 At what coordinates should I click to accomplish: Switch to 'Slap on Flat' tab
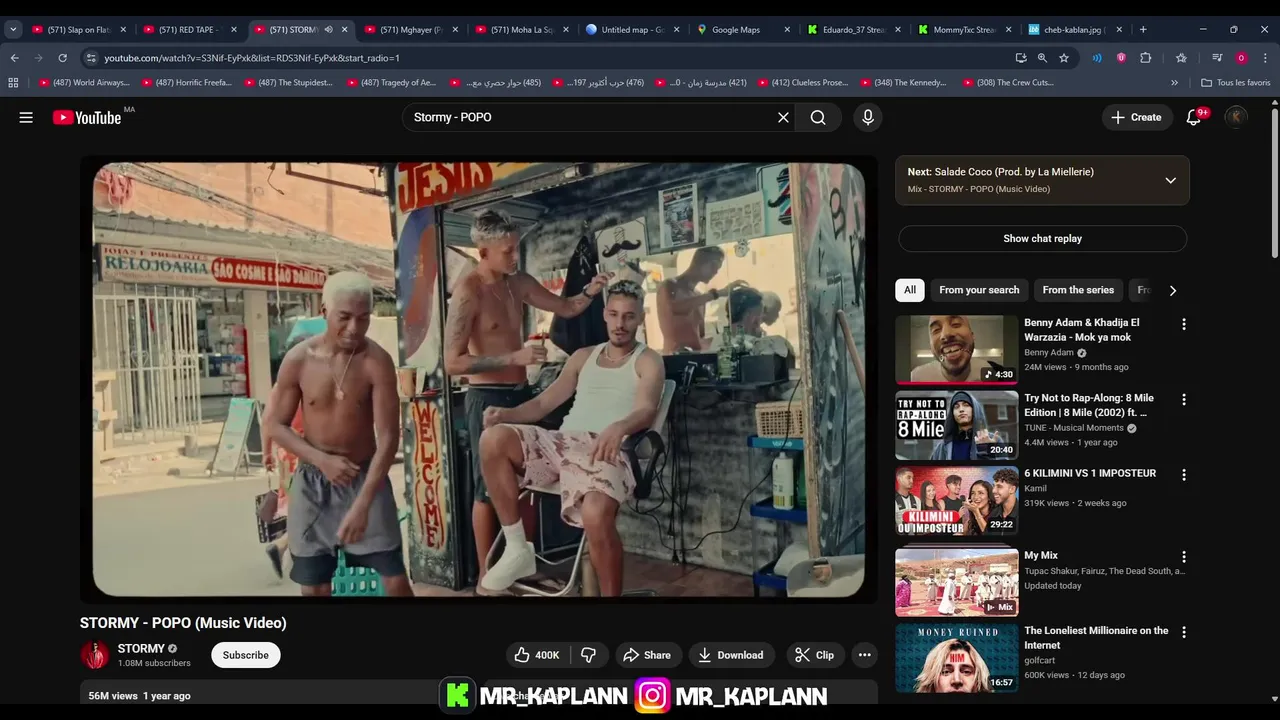coord(79,30)
